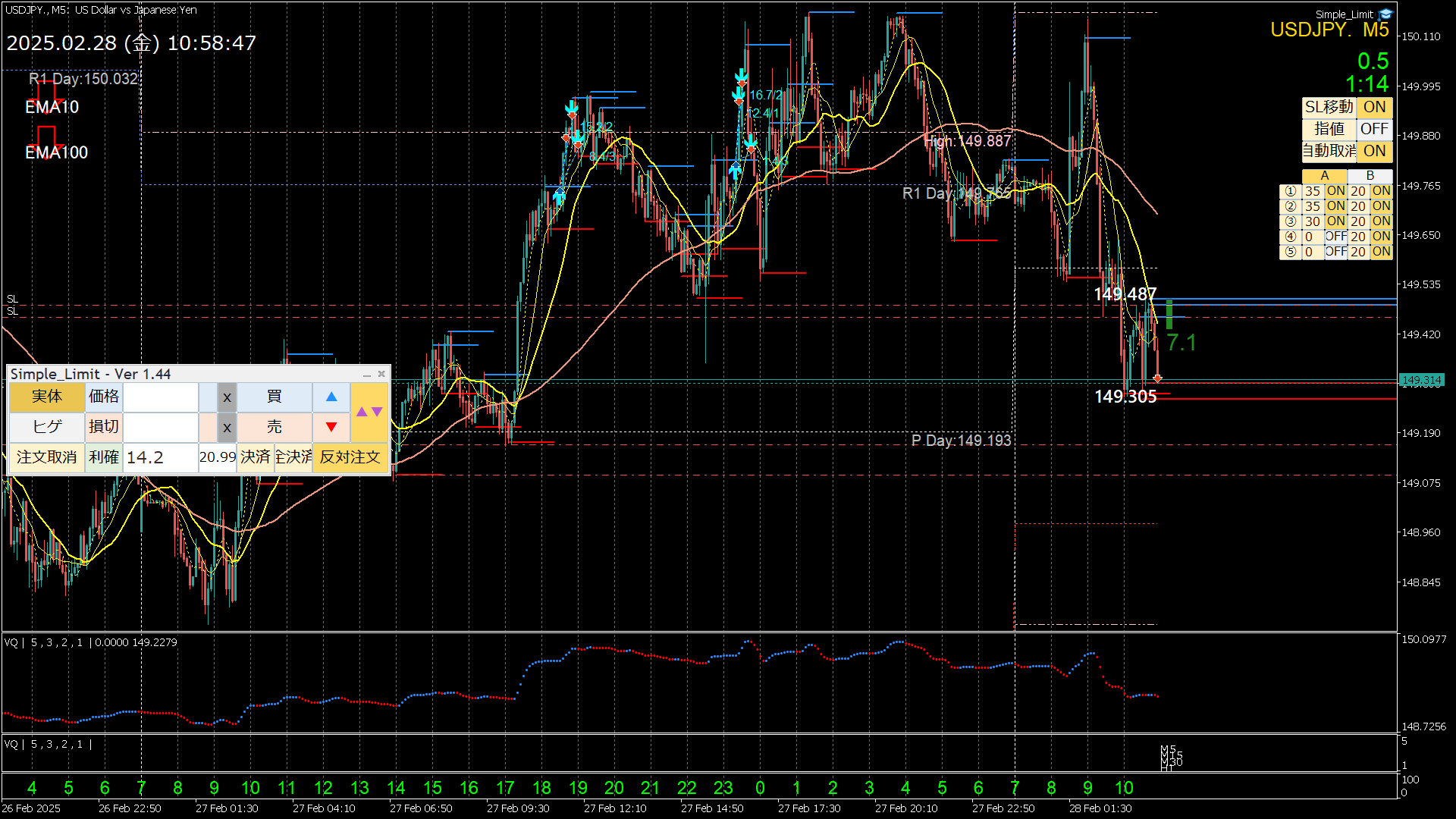Click the 利確 take-profit value field
Screen dimensions: 1456x819
(160, 457)
